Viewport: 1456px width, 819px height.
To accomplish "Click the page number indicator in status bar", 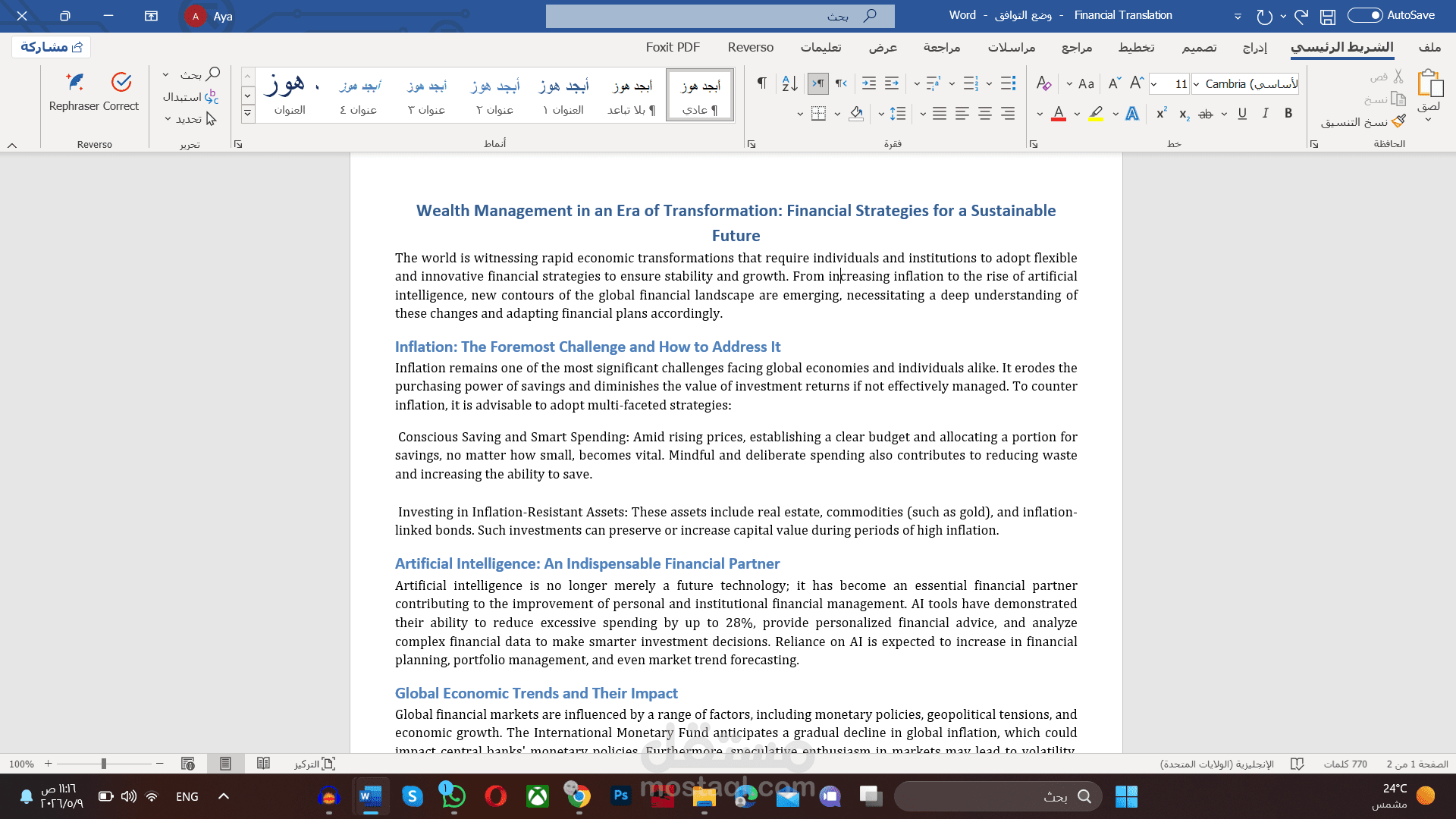I will [1417, 764].
